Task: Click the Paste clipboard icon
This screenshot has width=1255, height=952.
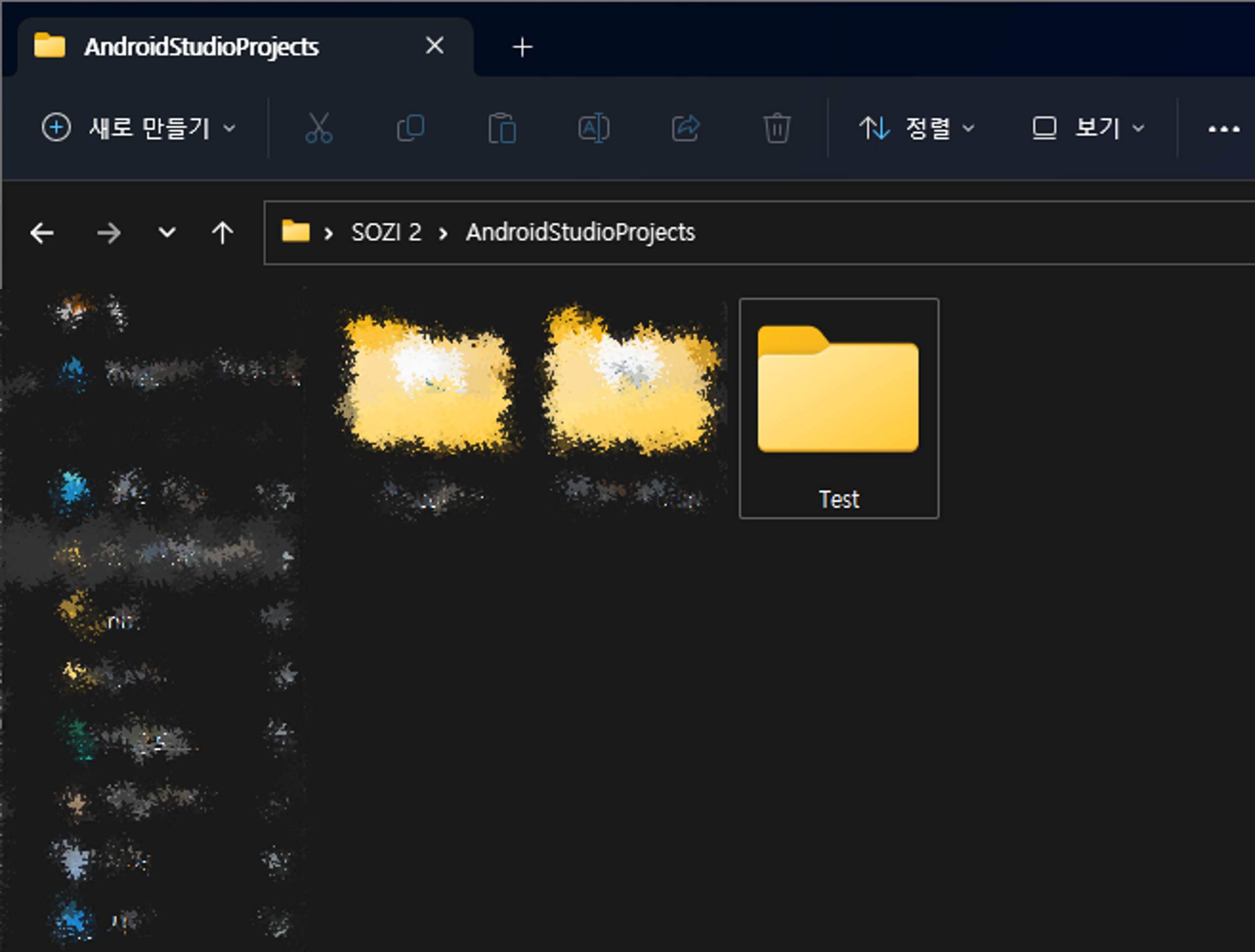Action: click(x=502, y=128)
